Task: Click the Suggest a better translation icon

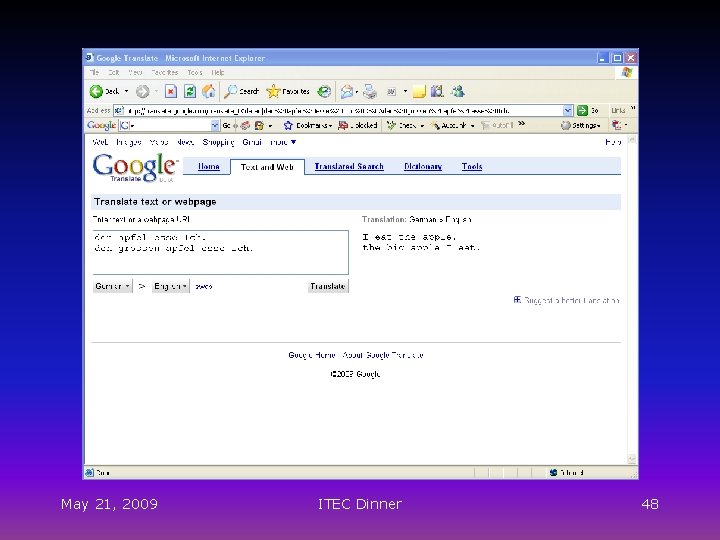Action: [517, 300]
